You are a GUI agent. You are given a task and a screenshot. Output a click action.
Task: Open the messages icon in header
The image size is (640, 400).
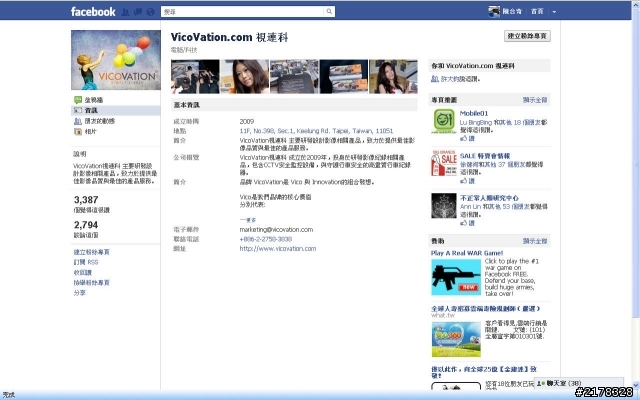point(138,12)
